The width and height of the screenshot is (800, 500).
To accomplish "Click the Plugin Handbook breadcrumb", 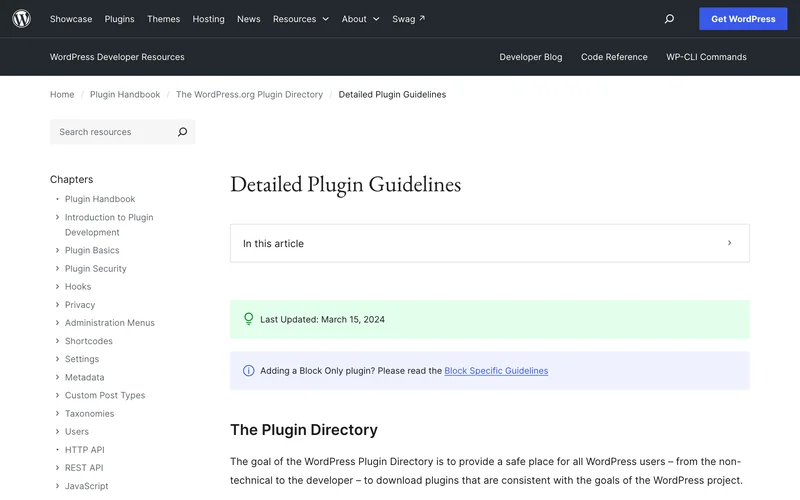I will point(125,94).
